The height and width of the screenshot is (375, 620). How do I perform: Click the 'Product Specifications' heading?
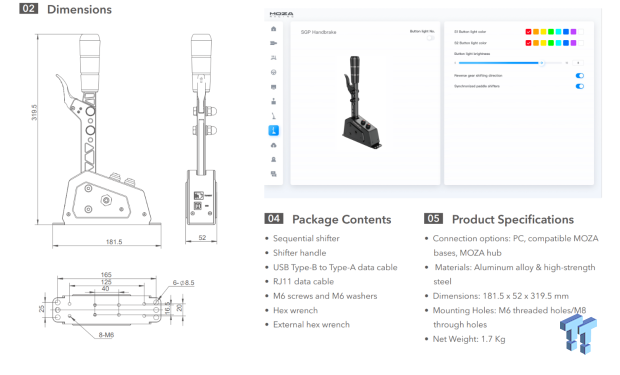point(513,220)
